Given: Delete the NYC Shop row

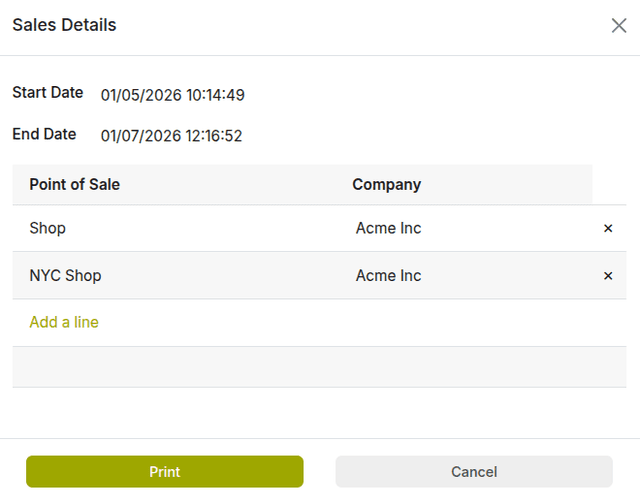Looking at the screenshot, I should (x=608, y=276).
